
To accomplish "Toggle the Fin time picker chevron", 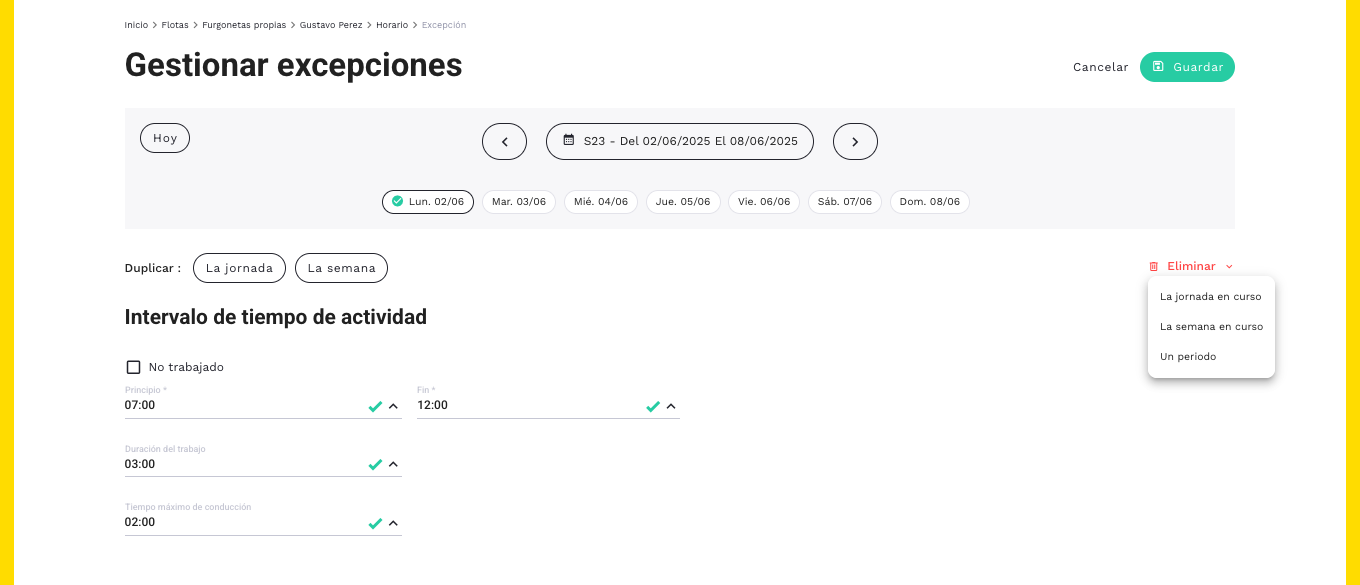I will pyautogui.click(x=671, y=406).
